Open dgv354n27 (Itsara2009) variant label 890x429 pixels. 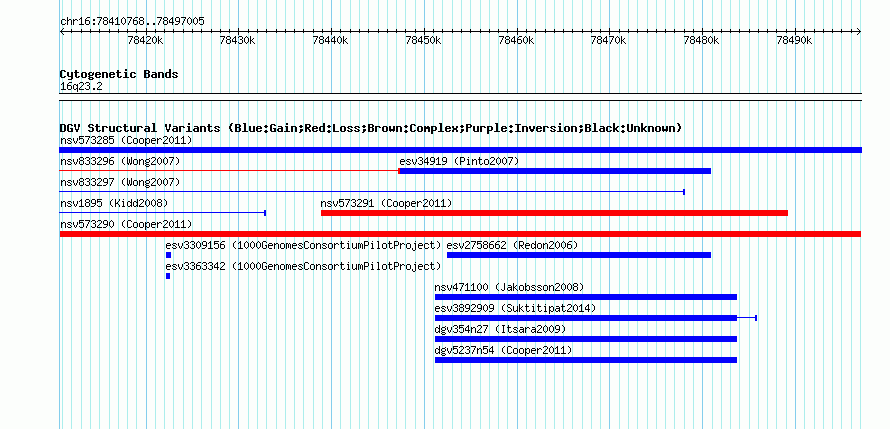[500, 329]
